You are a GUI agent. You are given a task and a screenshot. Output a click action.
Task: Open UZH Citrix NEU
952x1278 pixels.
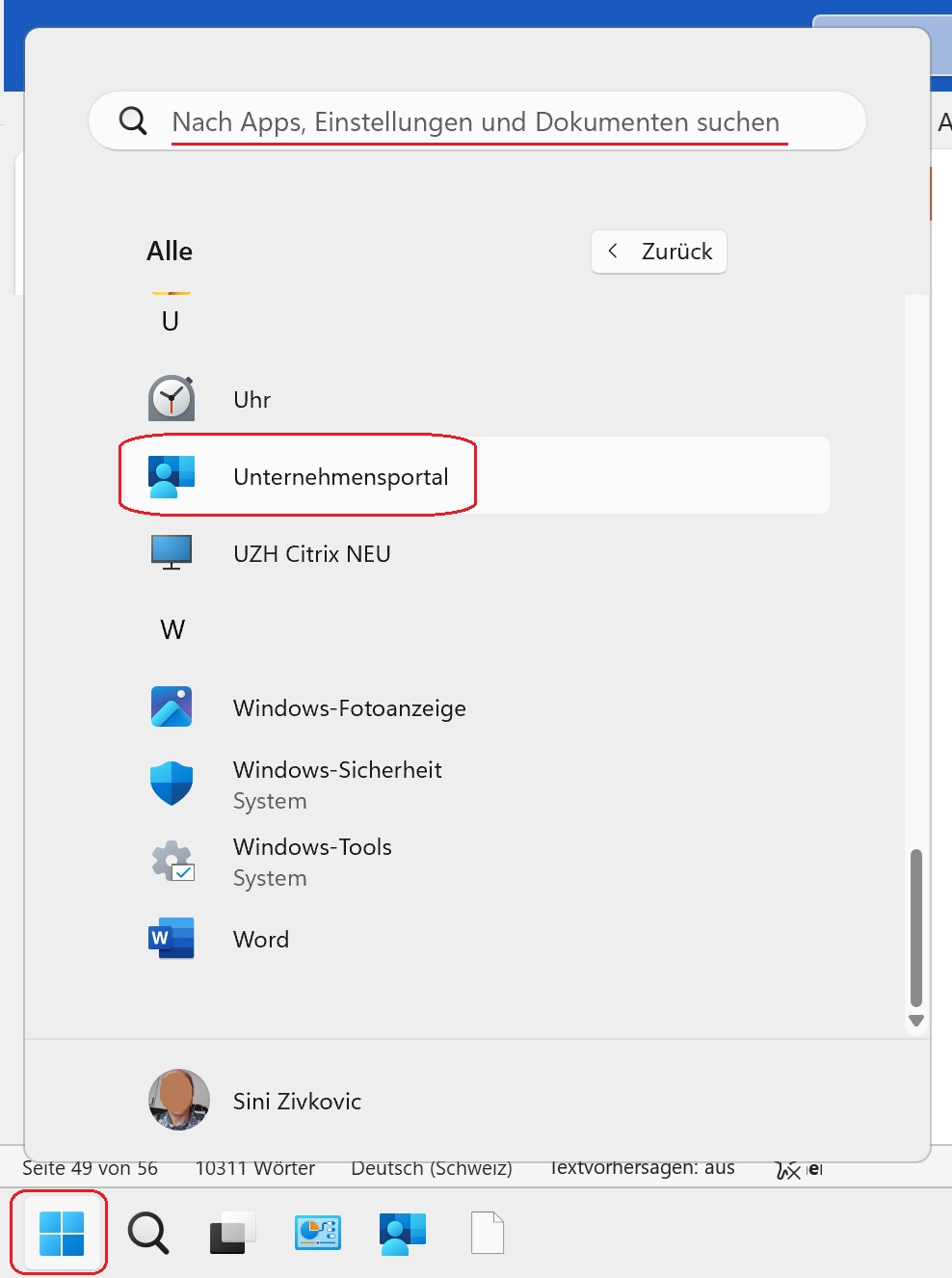[x=310, y=552]
